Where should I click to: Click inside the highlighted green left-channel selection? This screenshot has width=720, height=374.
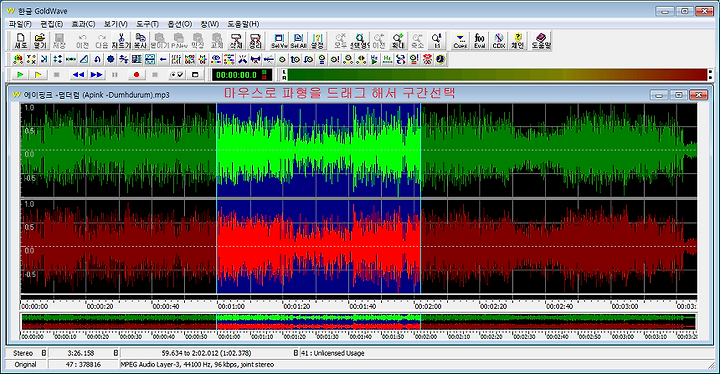point(318,150)
